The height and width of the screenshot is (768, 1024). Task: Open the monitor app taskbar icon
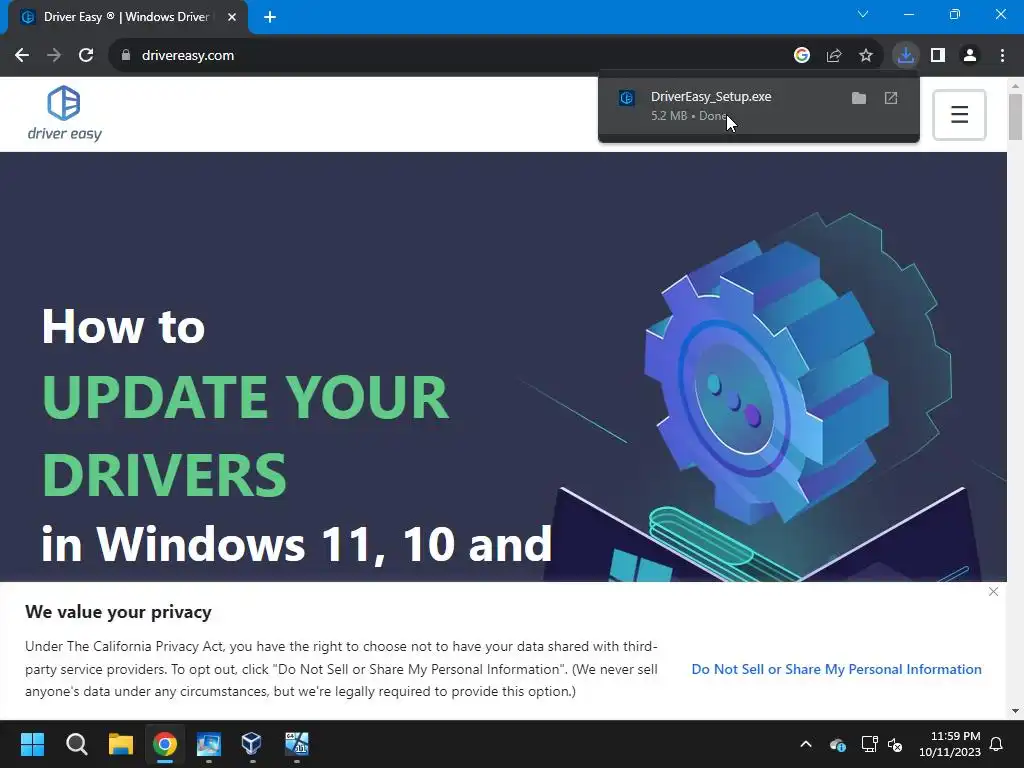tap(208, 744)
